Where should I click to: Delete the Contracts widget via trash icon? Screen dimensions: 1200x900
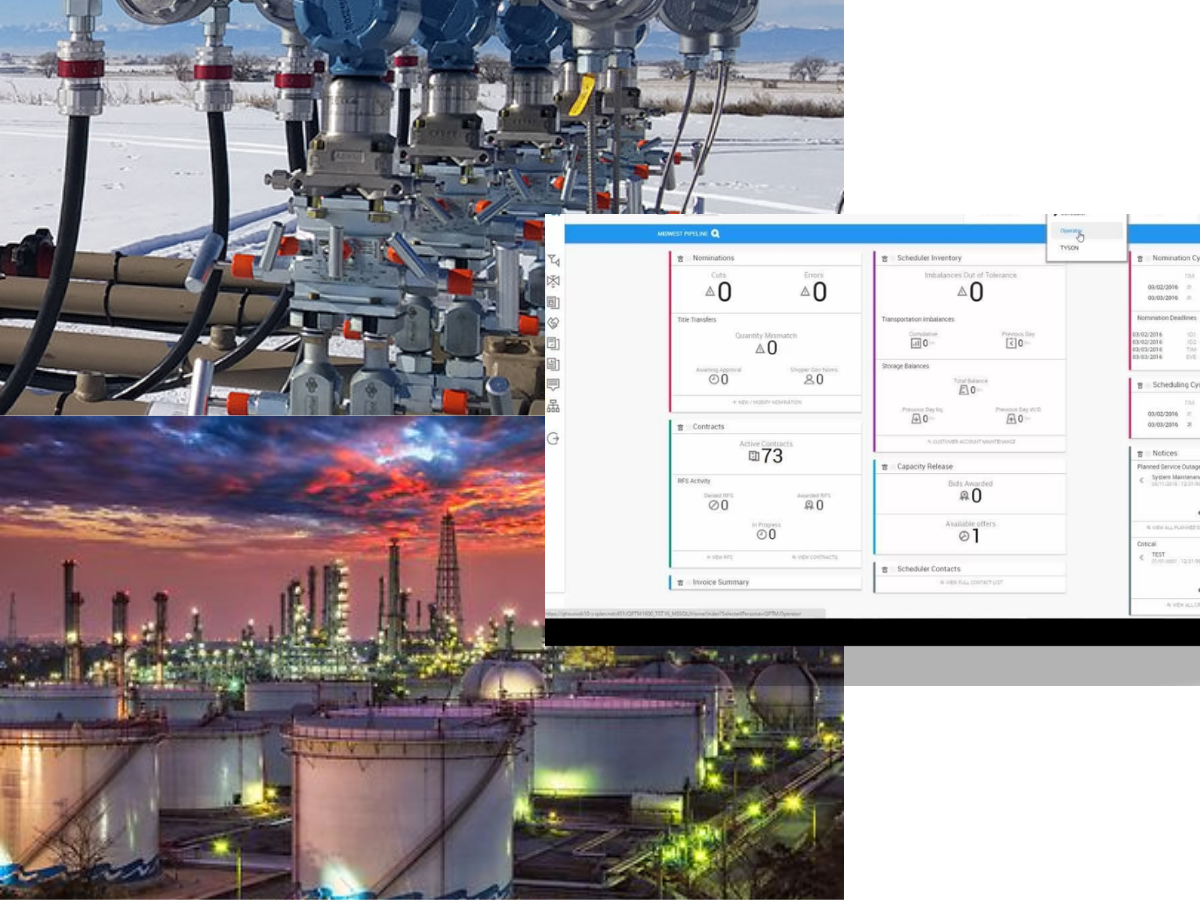point(680,427)
